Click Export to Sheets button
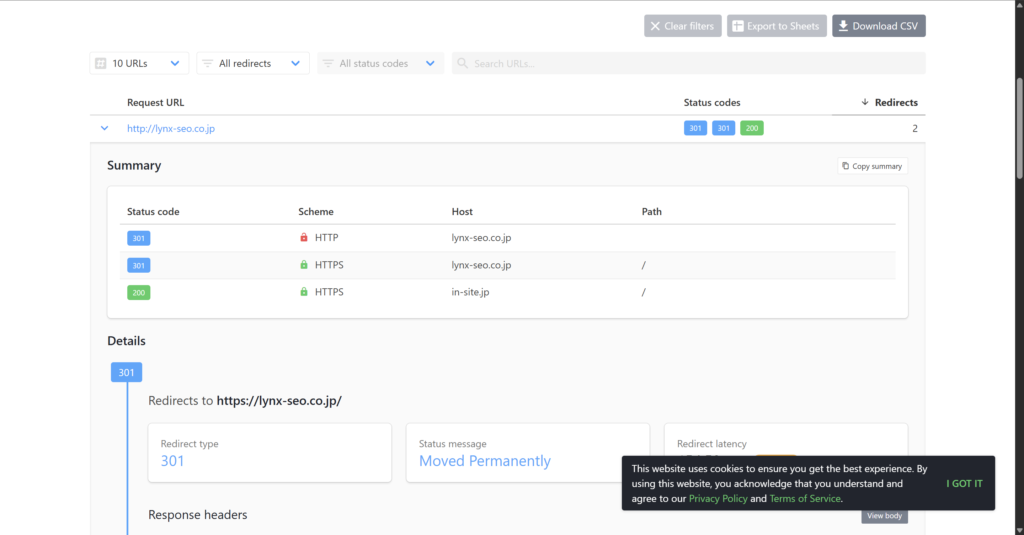 774,26
